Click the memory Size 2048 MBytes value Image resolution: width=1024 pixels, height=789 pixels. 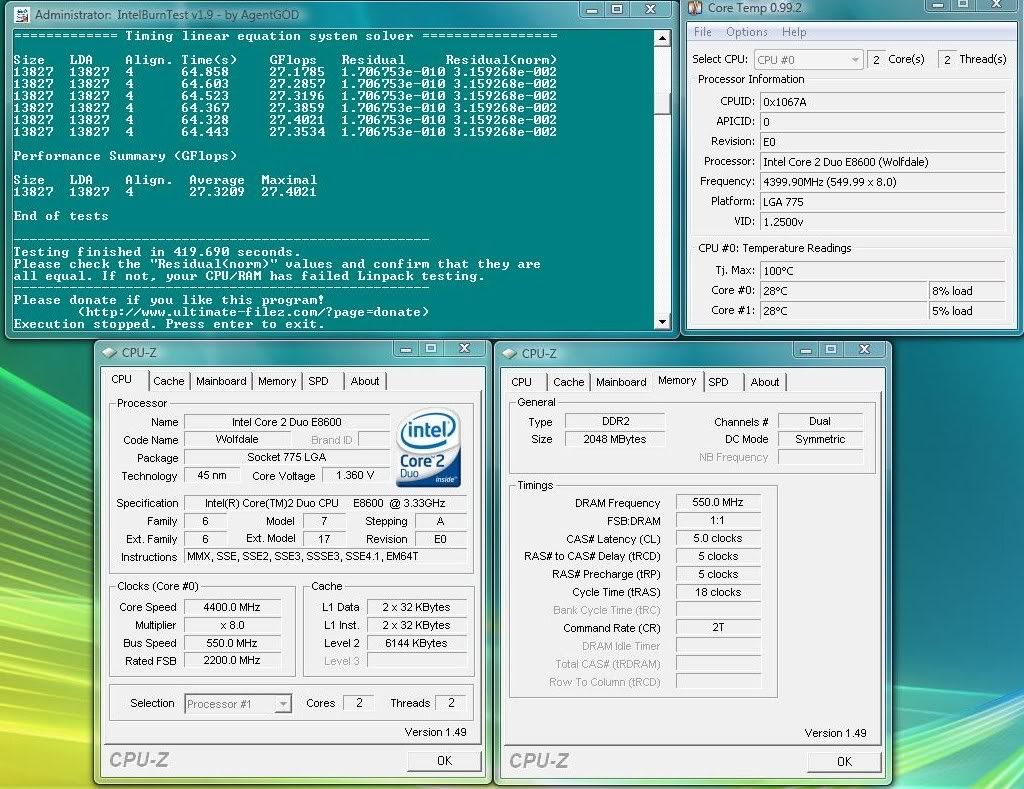tap(615, 440)
